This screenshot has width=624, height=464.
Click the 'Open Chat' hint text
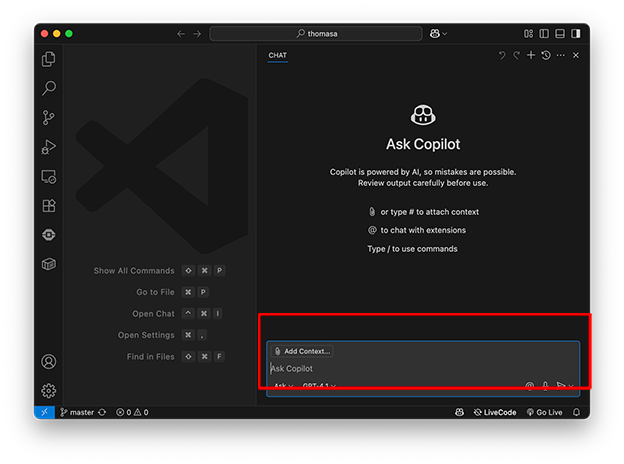coord(153,314)
